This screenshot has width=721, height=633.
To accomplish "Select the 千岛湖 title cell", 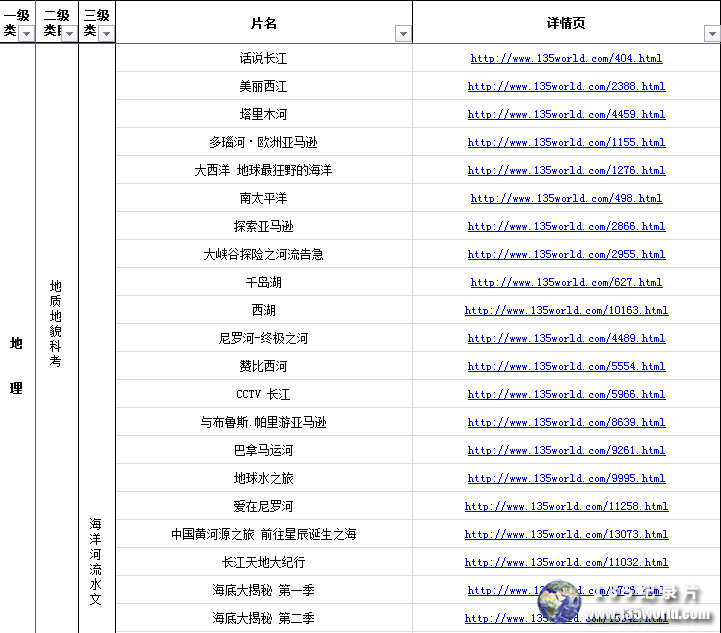I will click(264, 283).
